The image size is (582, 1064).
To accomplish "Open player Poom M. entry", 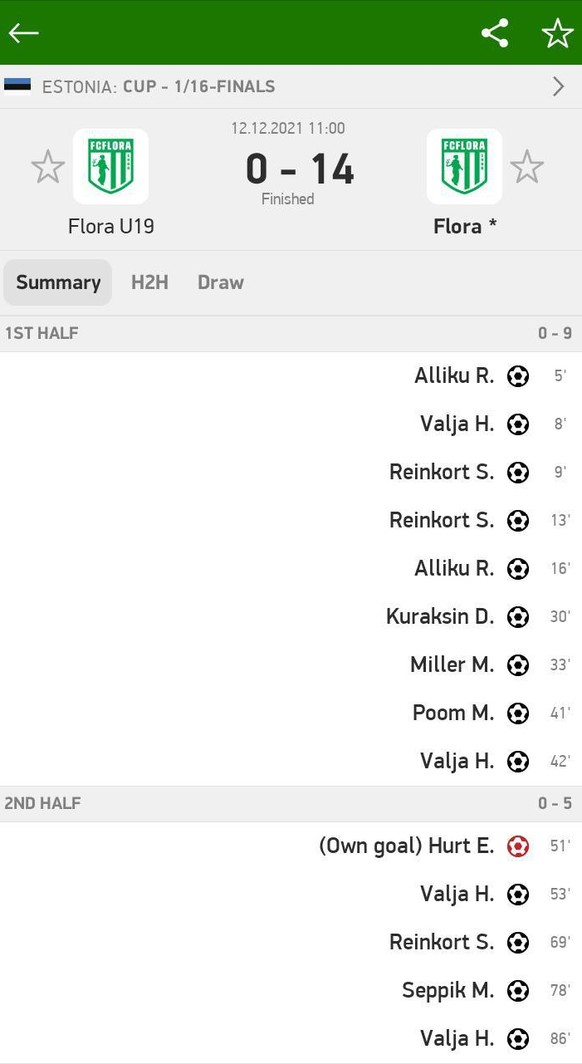I will point(453,712).
